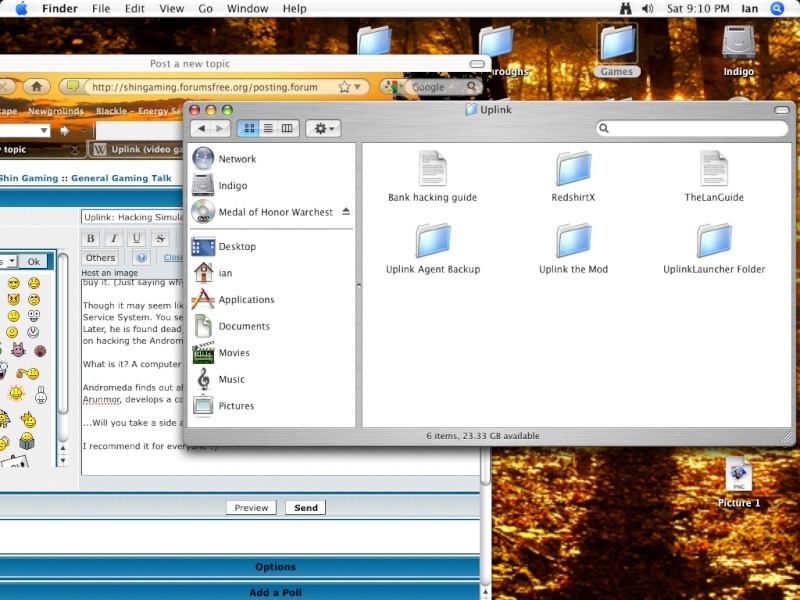Open the View menu
This screenshot has width=800, height=600.
[x=171, y=9]
